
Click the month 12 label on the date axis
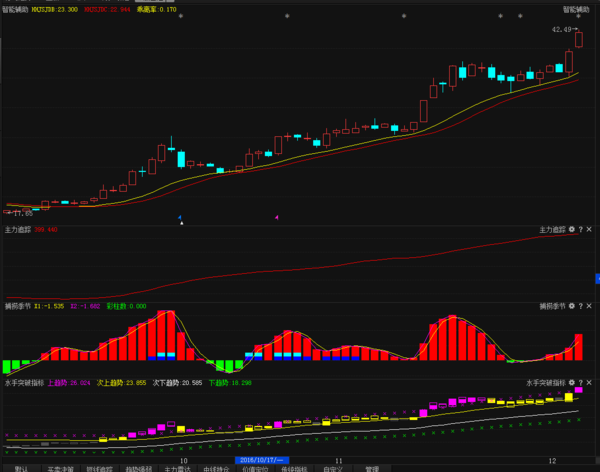pos(552,461)
